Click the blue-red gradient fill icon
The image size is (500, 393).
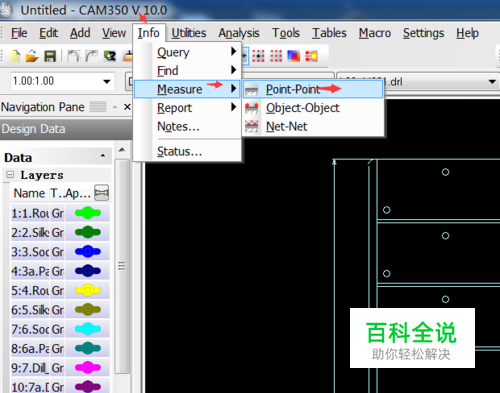(294, 56)
